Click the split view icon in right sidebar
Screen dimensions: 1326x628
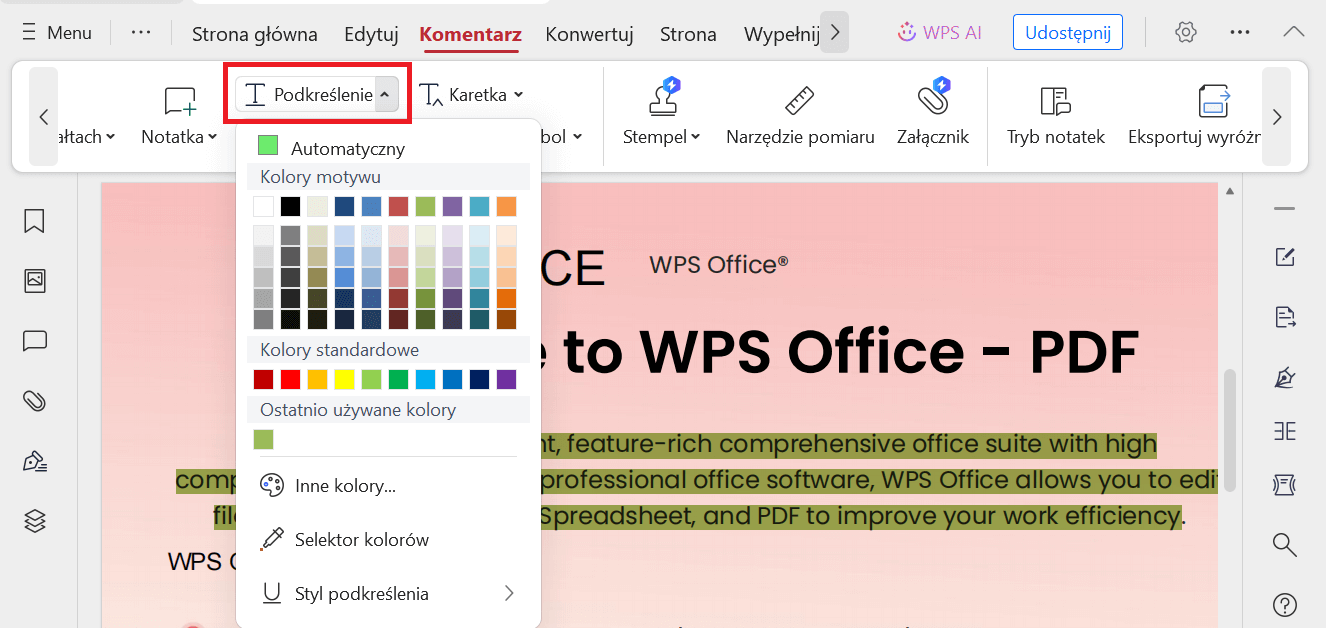point(1285,431)
